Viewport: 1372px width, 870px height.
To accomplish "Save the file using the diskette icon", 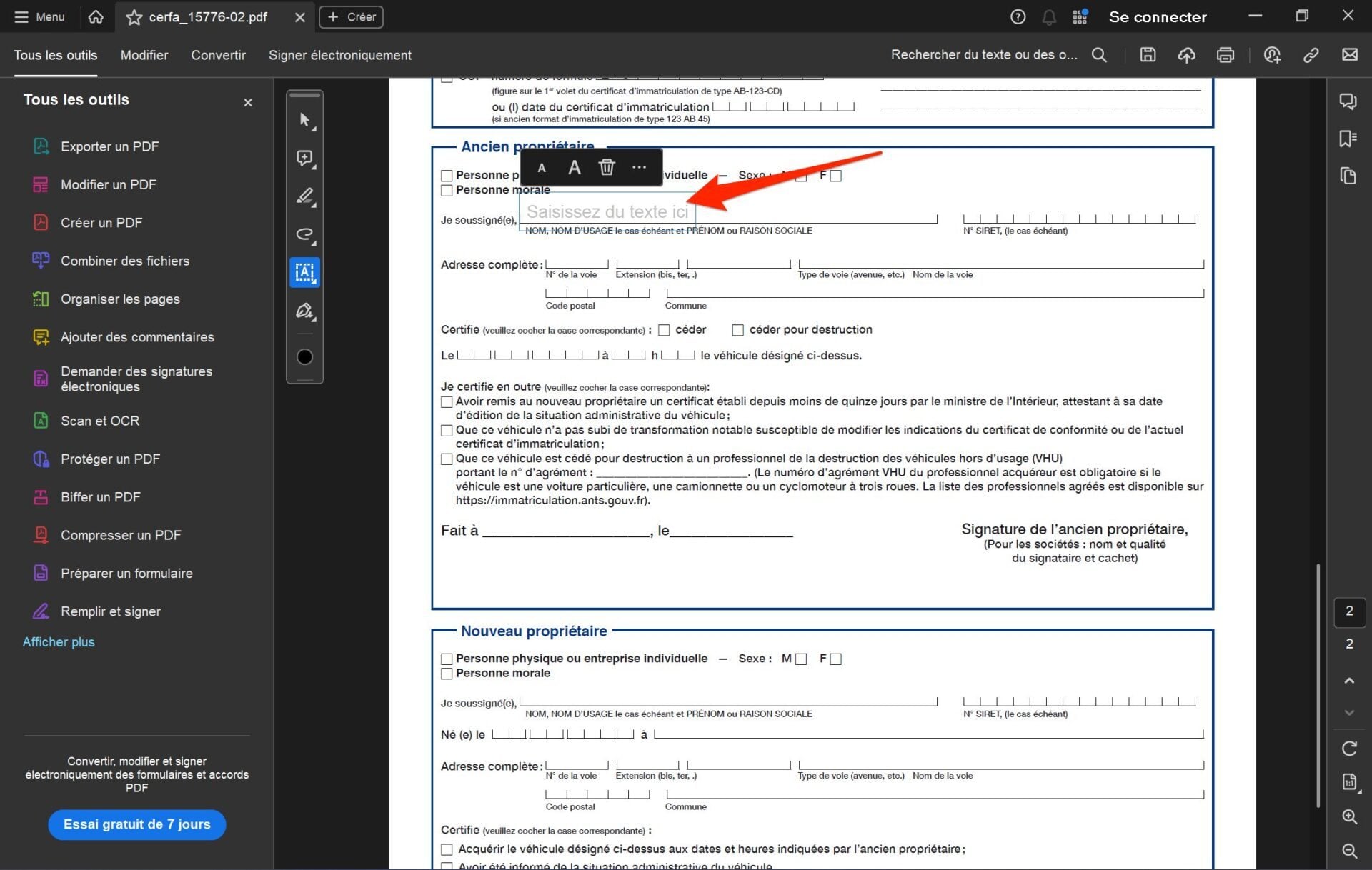I will tap(1148, 55).
